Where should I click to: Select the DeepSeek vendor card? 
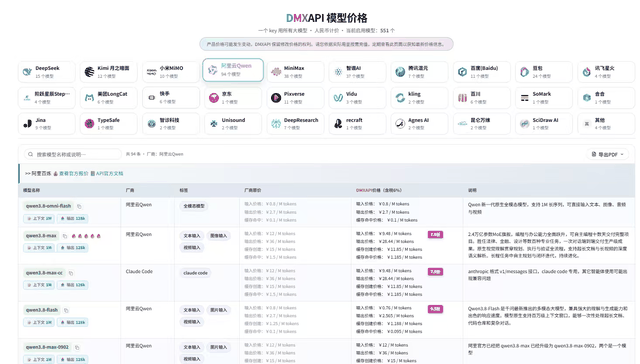point(47,72)
